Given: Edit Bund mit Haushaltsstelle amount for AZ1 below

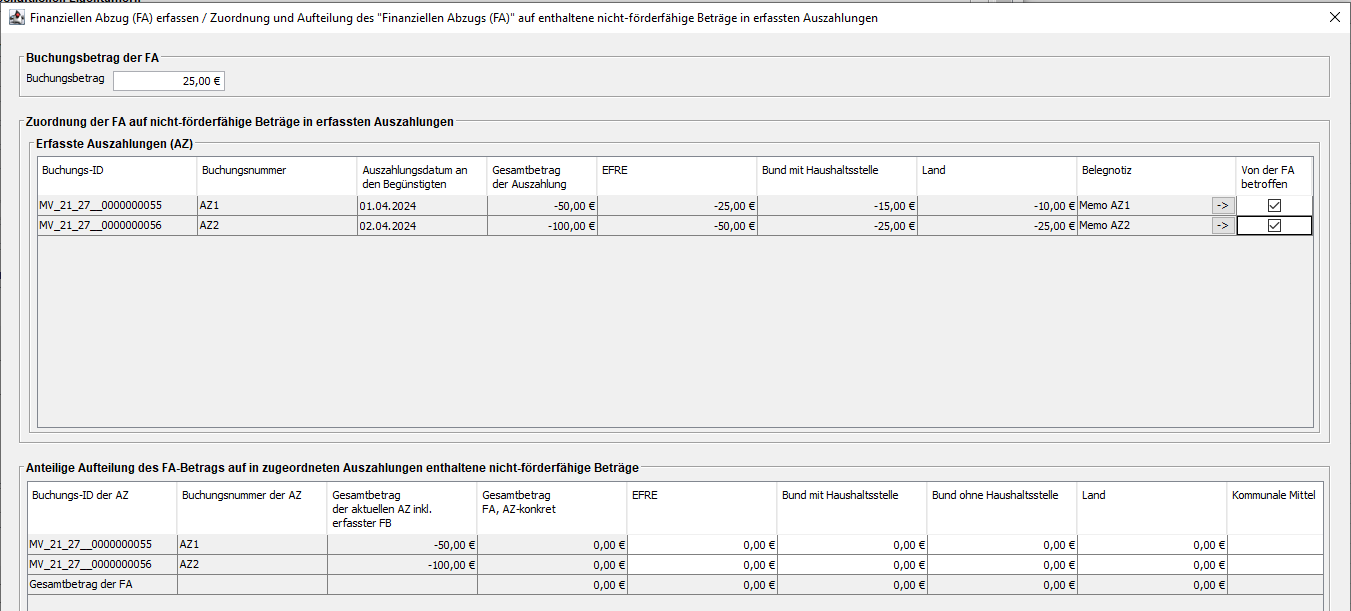Looking at the screenshot, I should (x=852, y=545).
